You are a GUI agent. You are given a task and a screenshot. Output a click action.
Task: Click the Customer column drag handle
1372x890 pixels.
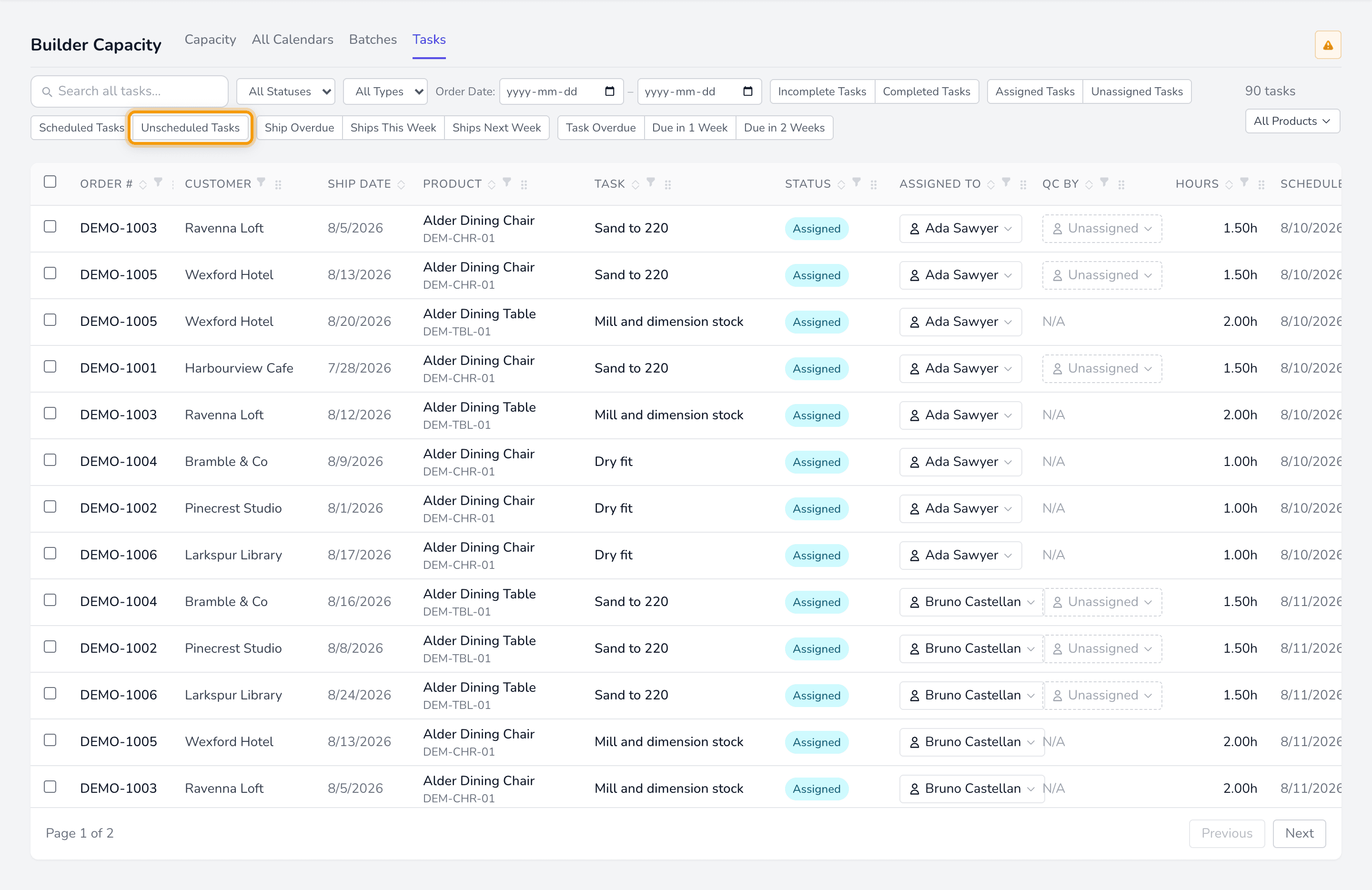pyautogui.click(x=278, y=184)
